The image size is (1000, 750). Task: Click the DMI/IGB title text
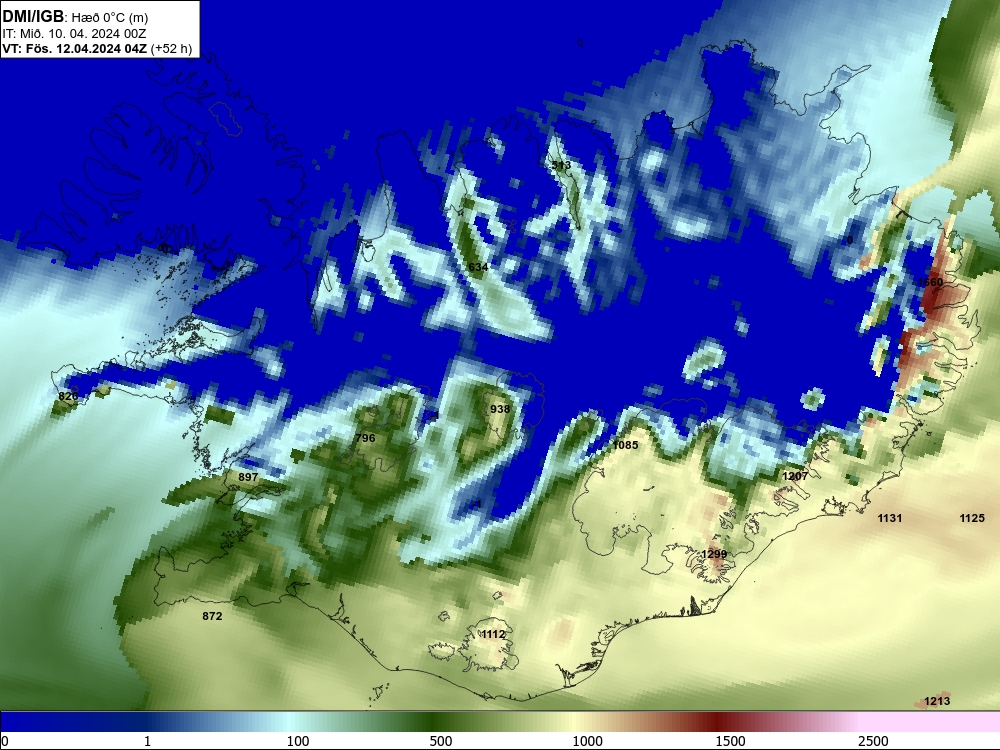click(33, 17)
